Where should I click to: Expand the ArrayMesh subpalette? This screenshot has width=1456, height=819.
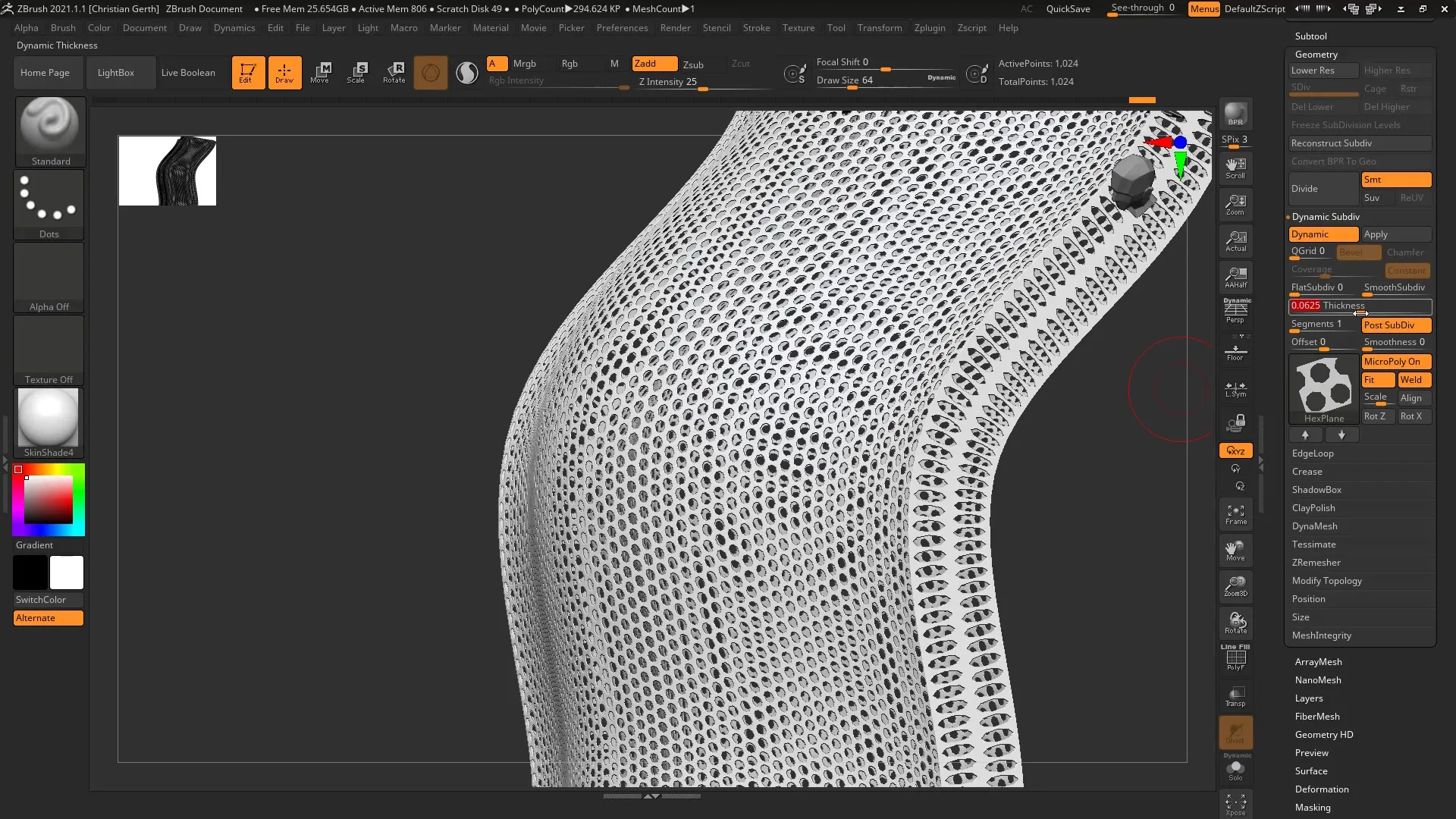tap(1318, 662)
